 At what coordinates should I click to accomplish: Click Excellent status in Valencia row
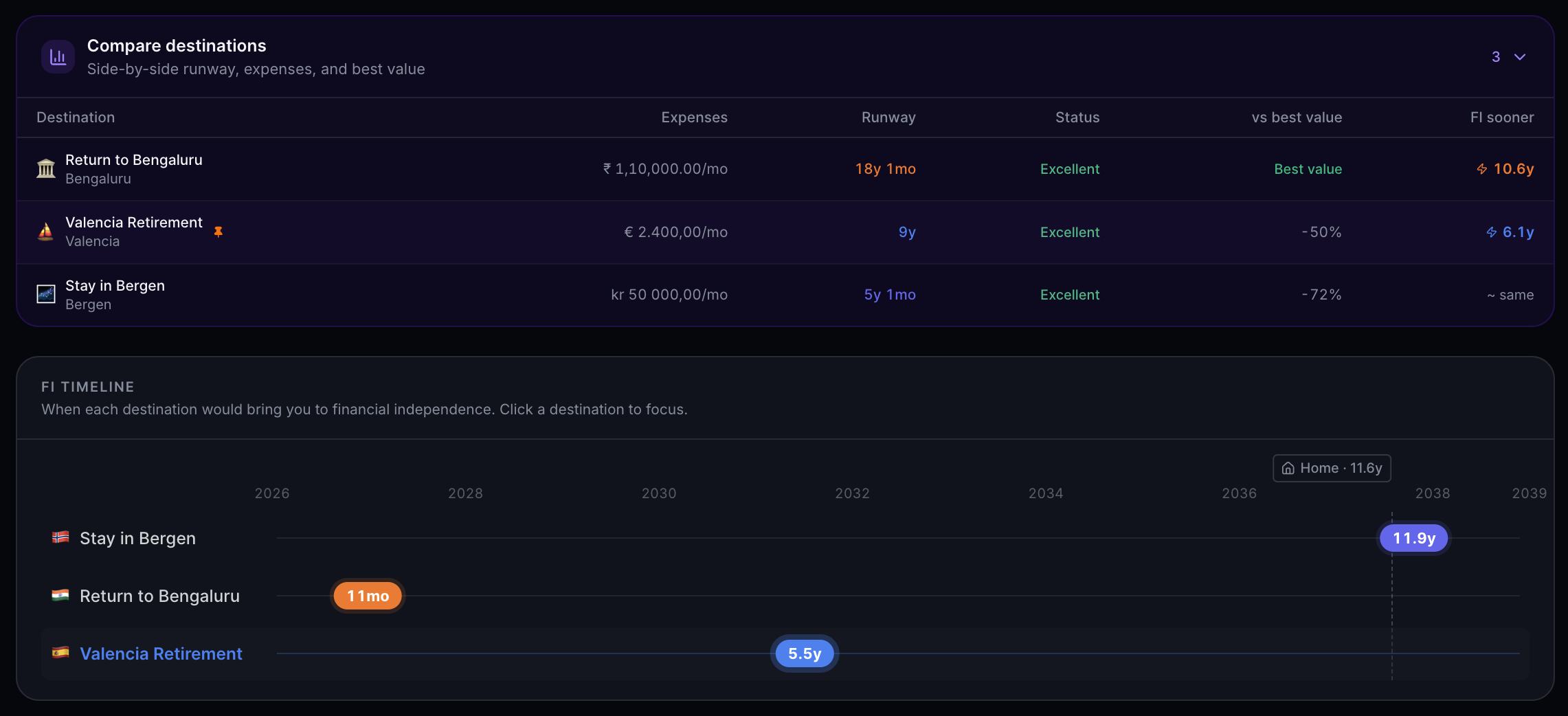(x=1070, y=232)
